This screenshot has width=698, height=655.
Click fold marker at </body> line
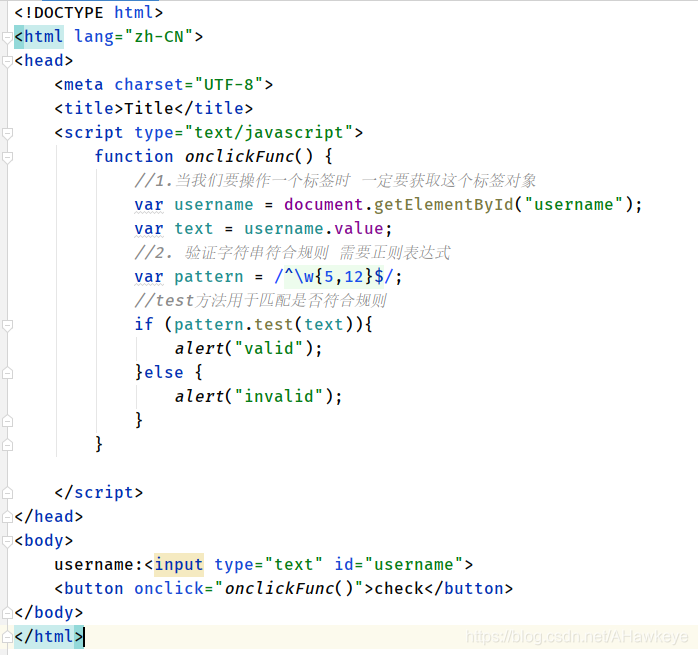(7, 613)
